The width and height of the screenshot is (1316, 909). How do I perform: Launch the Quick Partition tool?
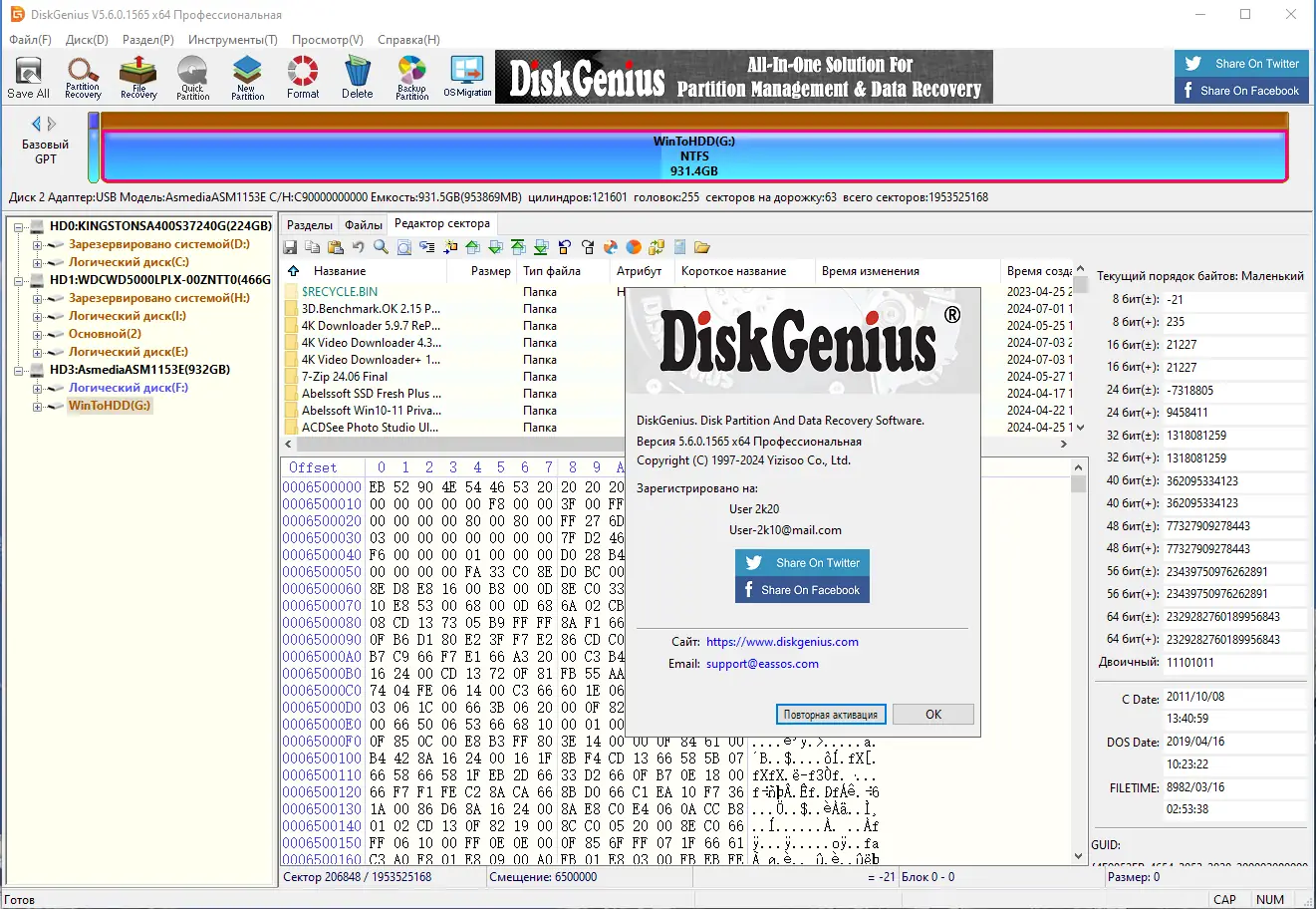point(192,78)
